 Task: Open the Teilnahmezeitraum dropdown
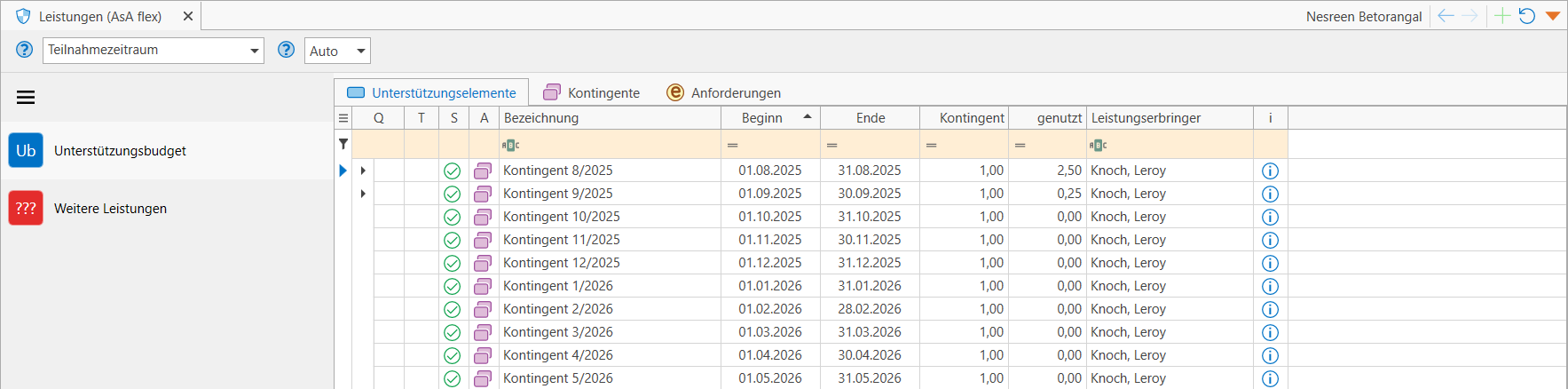point(255,51)
